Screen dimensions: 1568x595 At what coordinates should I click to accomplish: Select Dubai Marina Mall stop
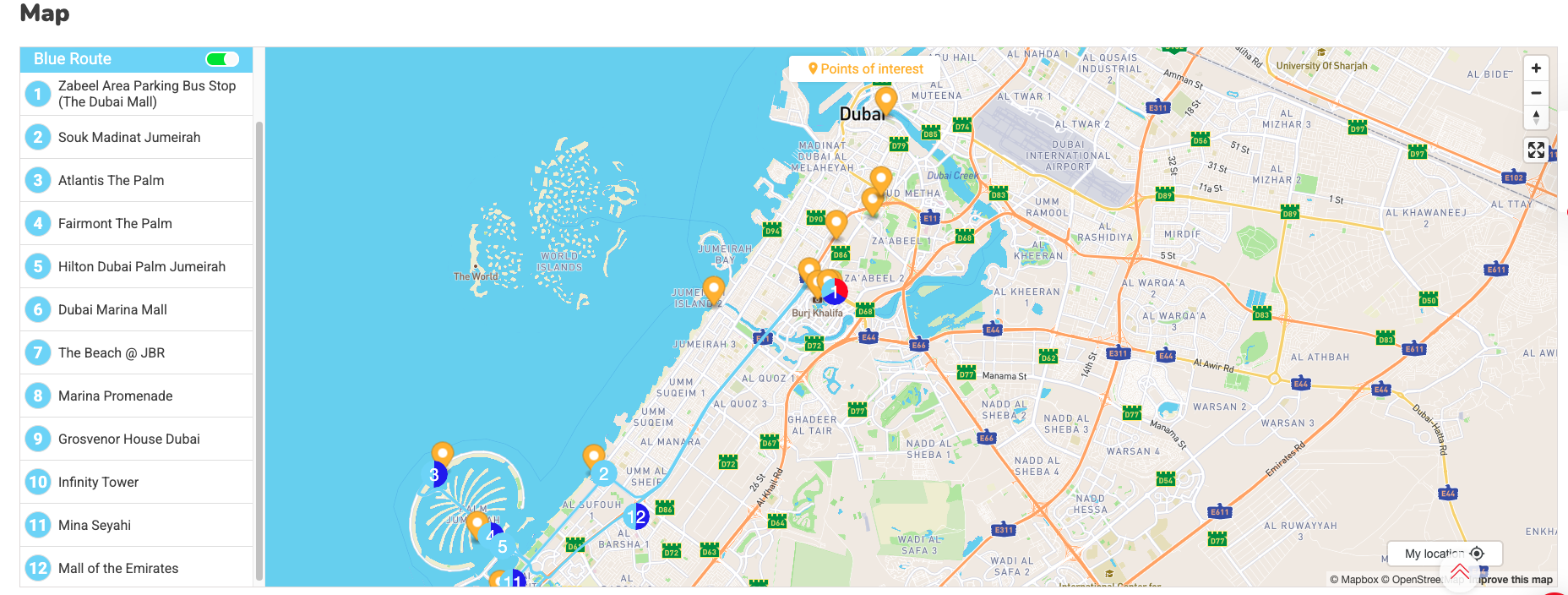click(x=137, y=309)
